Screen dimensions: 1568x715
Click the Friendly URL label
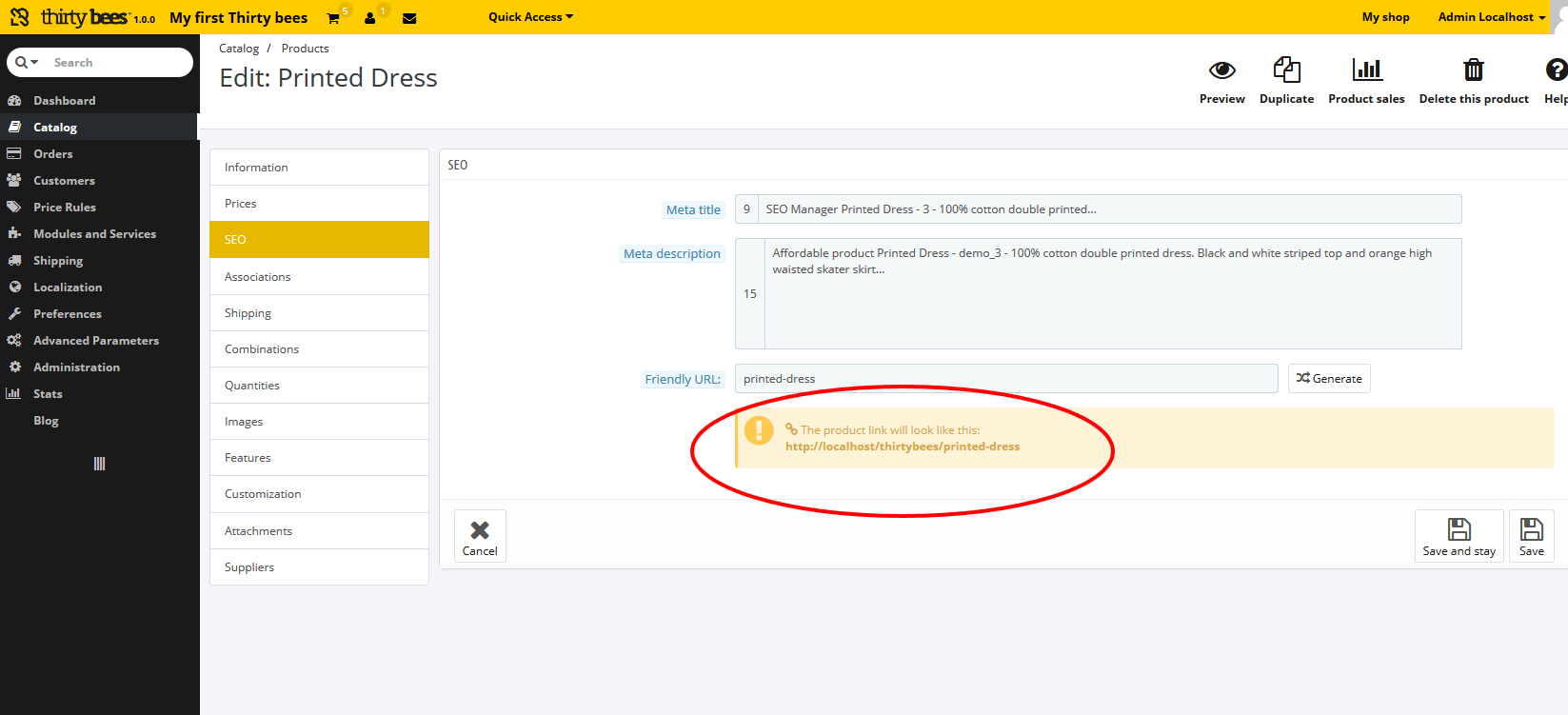pyautogui.click(x=683, y=379)
